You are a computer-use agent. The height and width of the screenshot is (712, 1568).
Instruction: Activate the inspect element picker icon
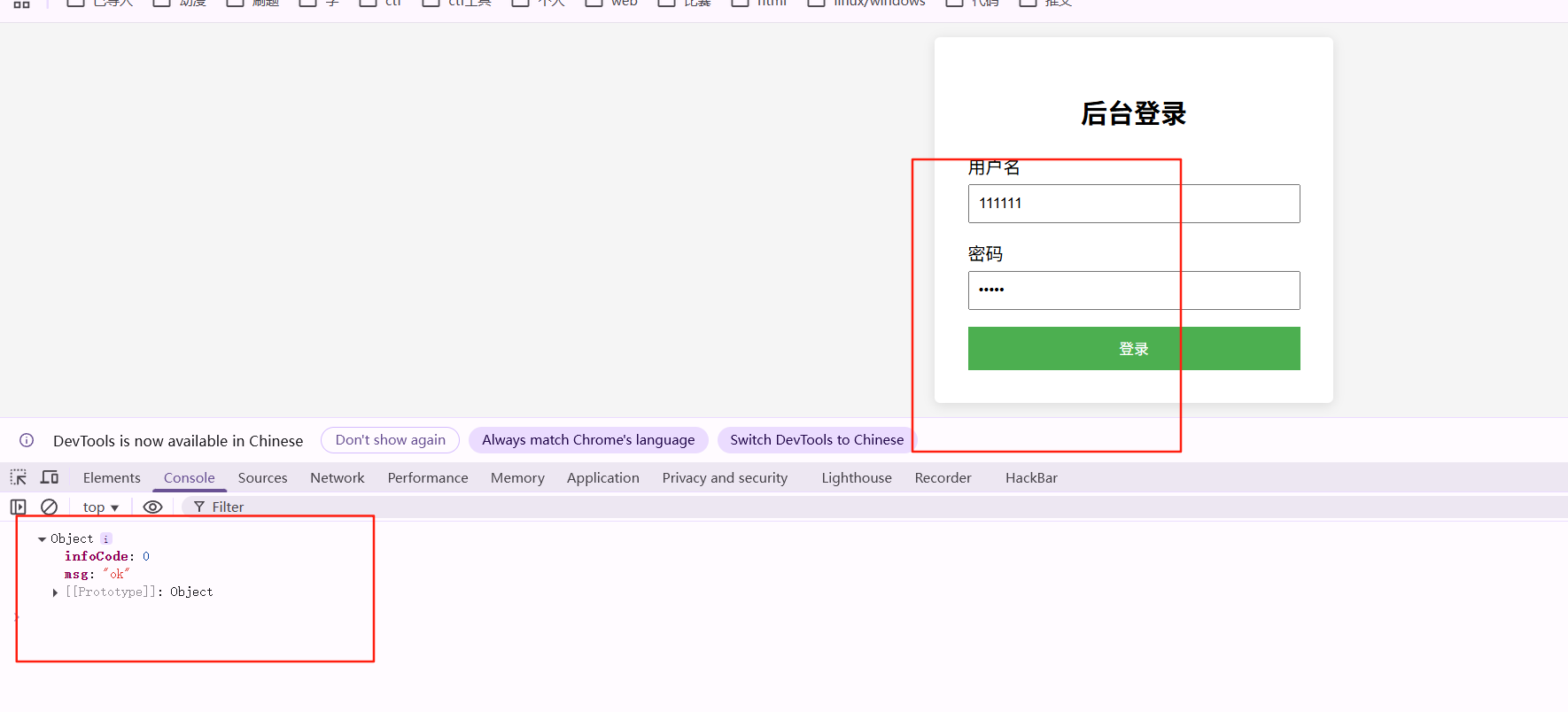[19, 477]
